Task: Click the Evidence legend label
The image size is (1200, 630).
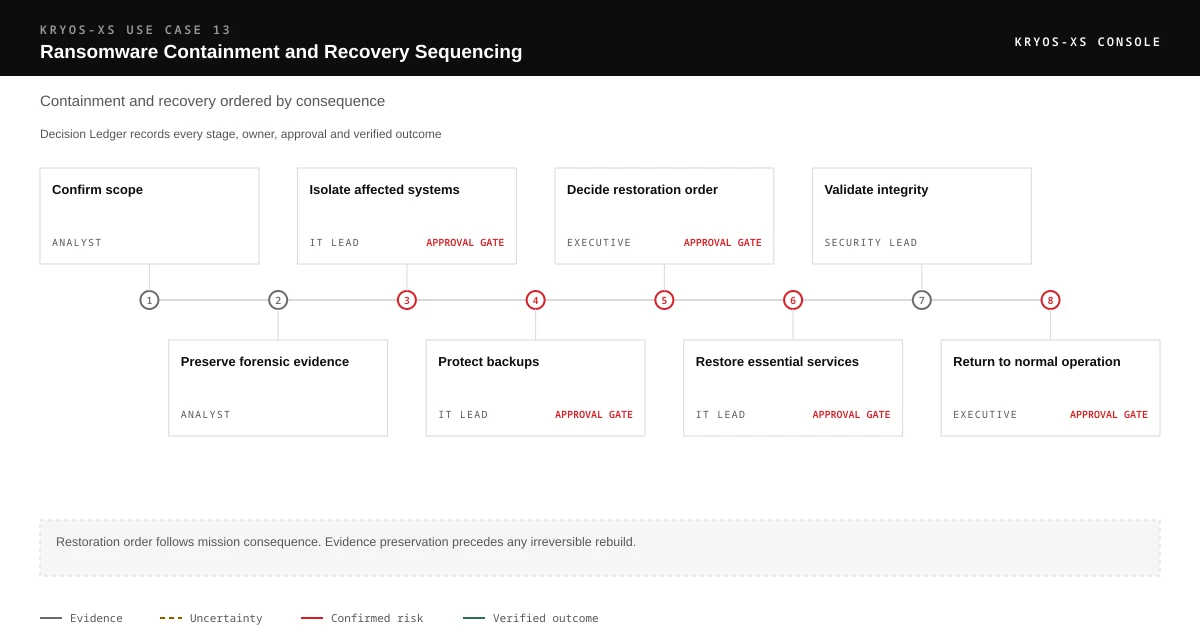Action: click(96, 618)
